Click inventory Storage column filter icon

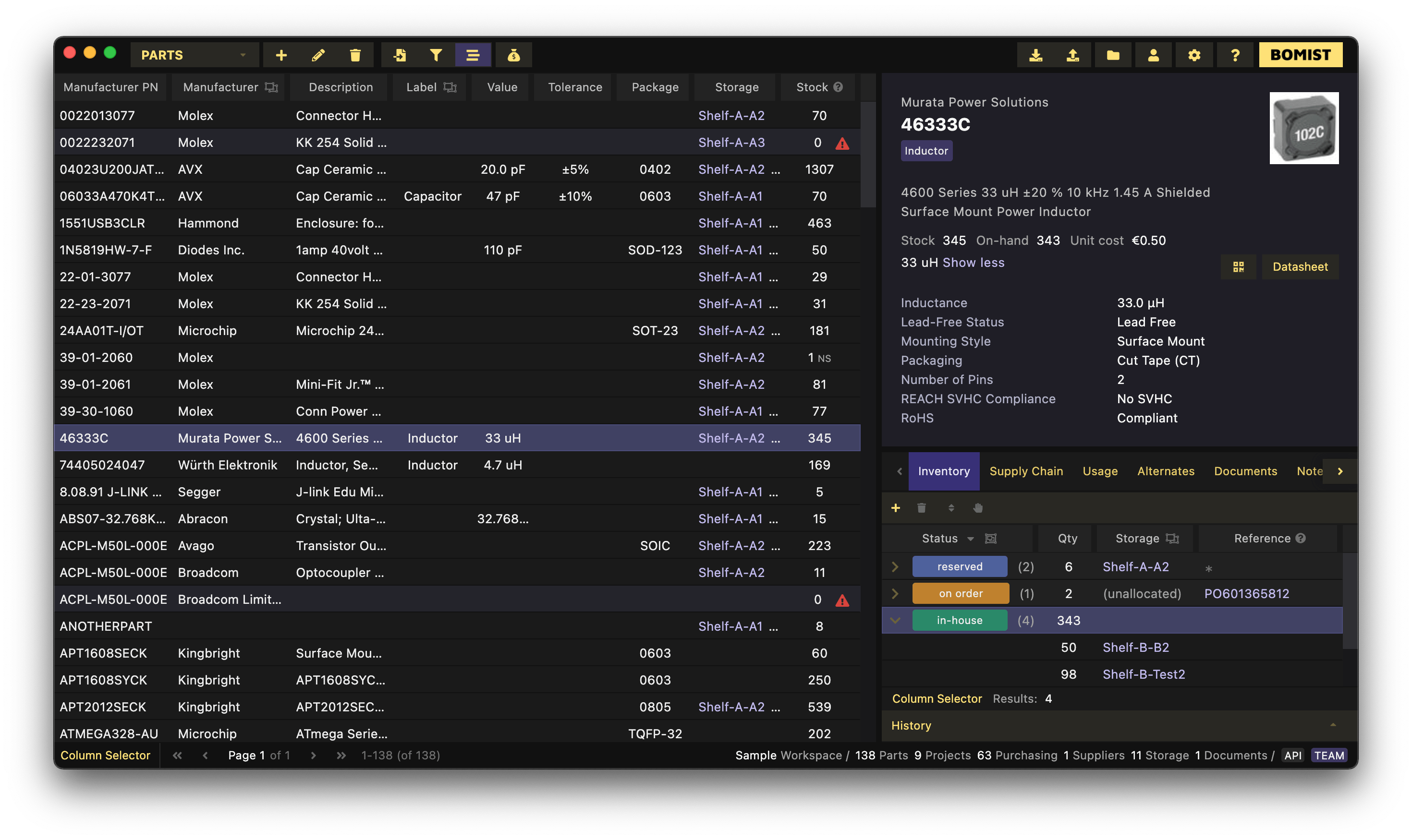[x=1172, y=539]
